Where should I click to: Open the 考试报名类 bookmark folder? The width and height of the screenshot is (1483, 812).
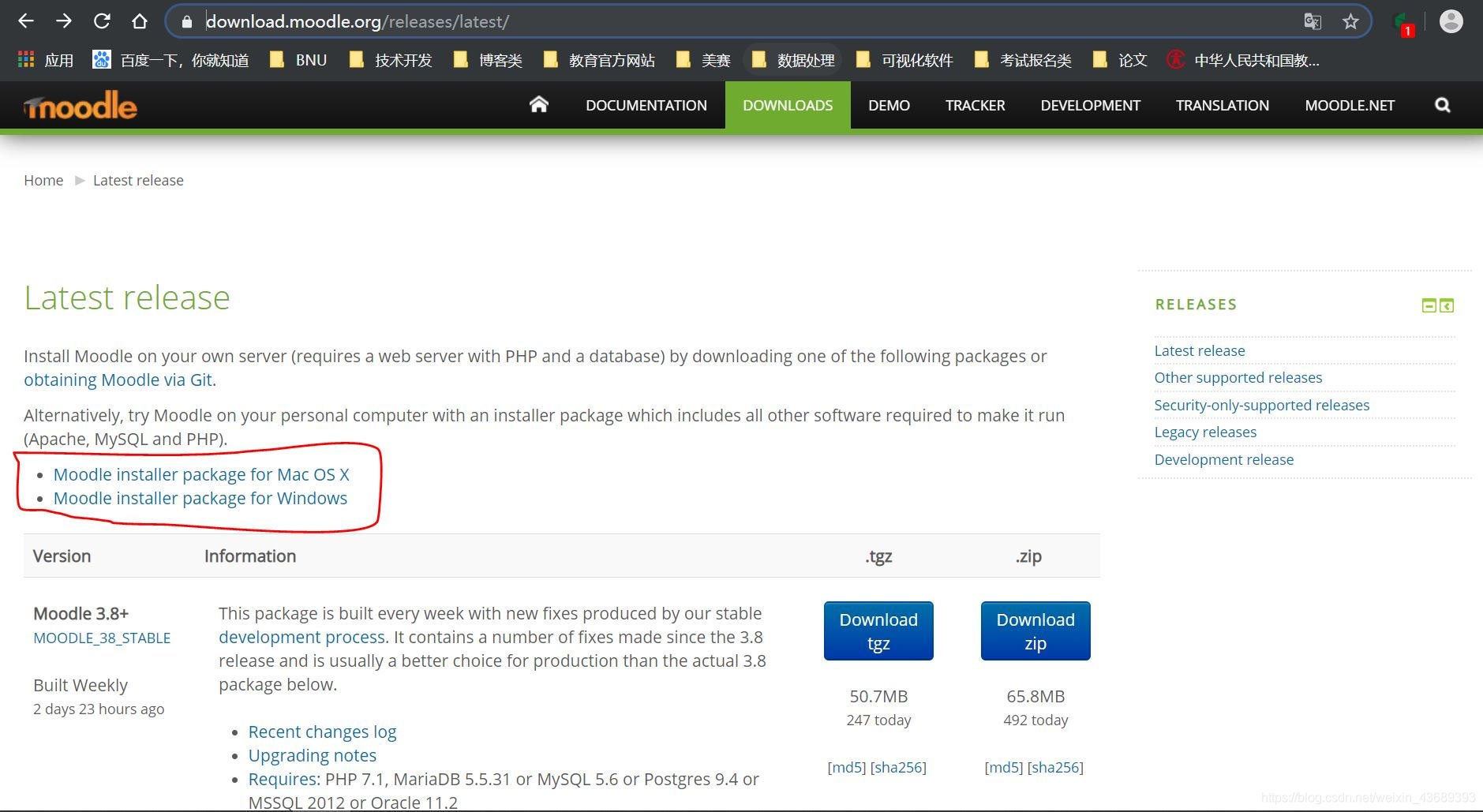pos(1023,60)
